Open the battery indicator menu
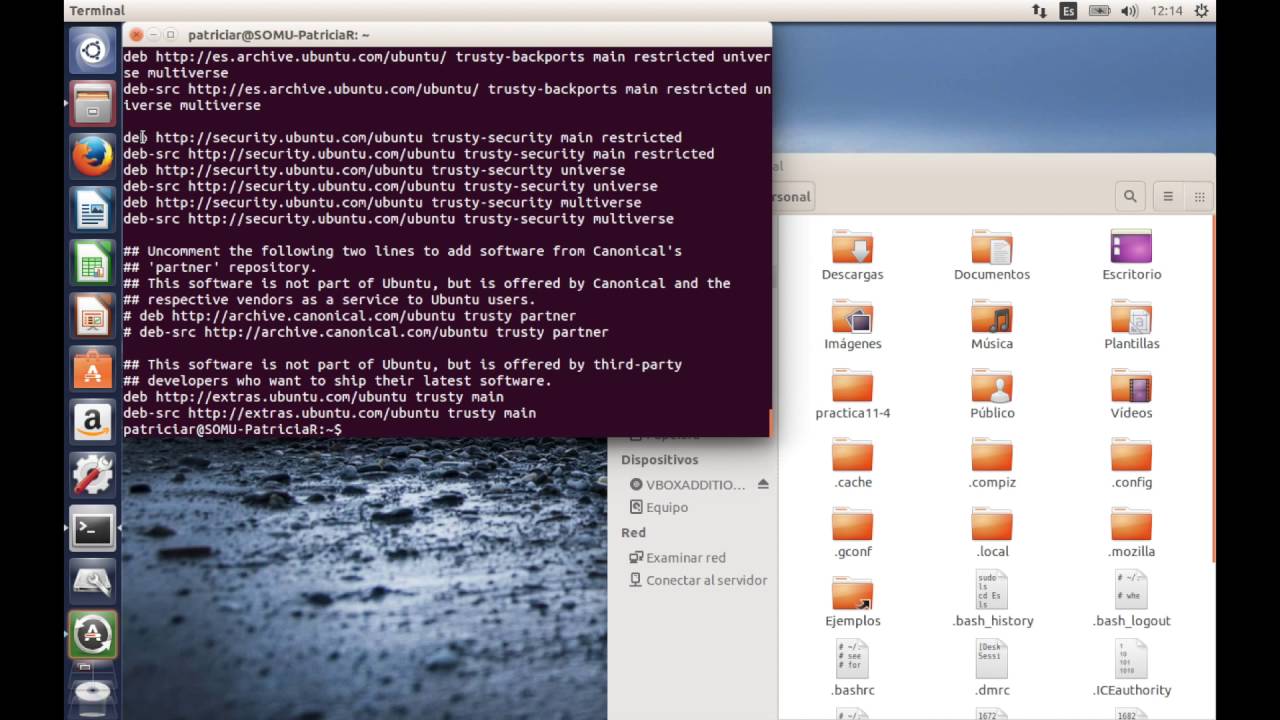Screen dimensions: 1280x720 (1099, 11)
